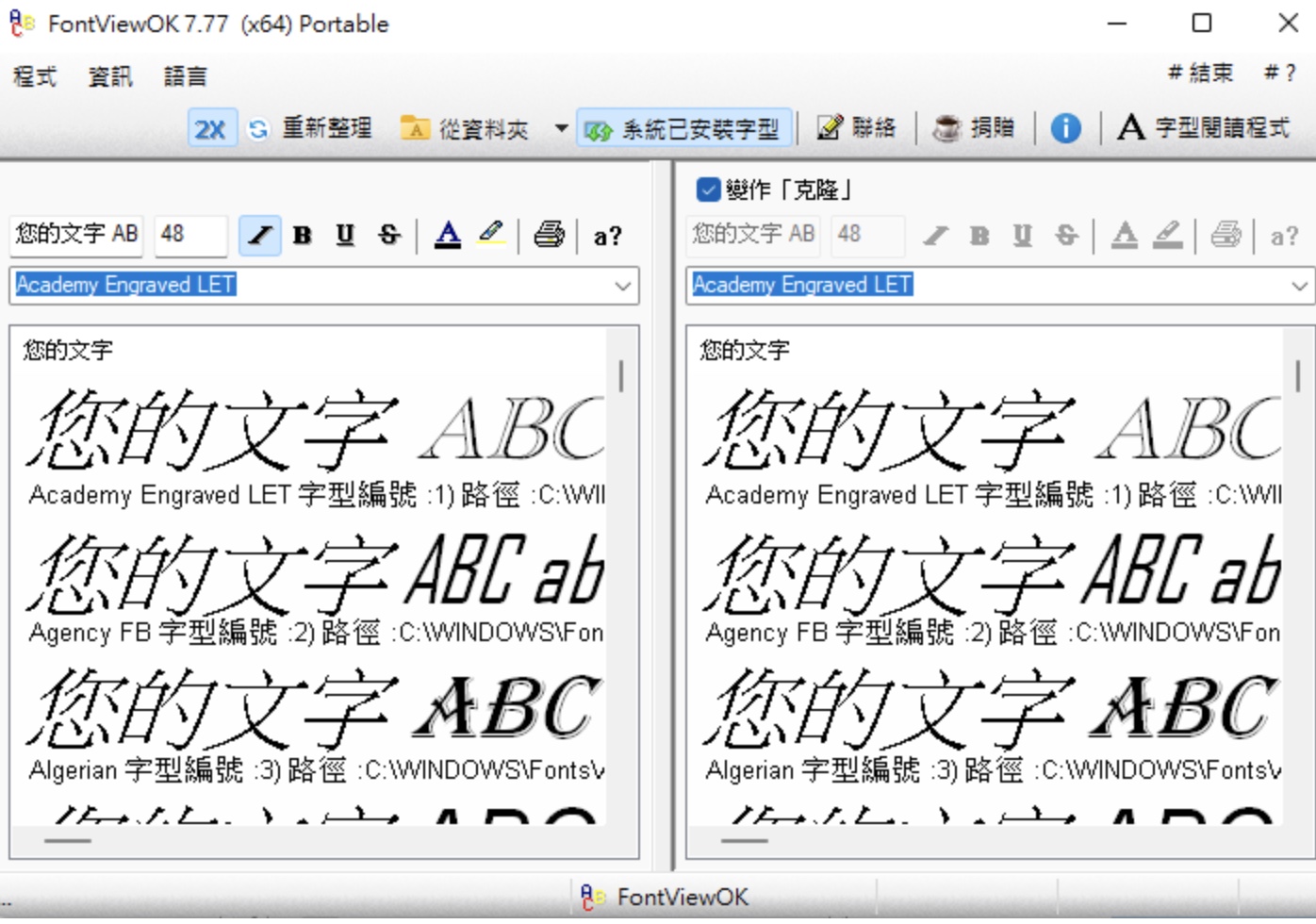Open the font reader (字型閱讀程式)
Image resolution: width=1316 pixels, height=924 pixels.
coord(1203,127)
